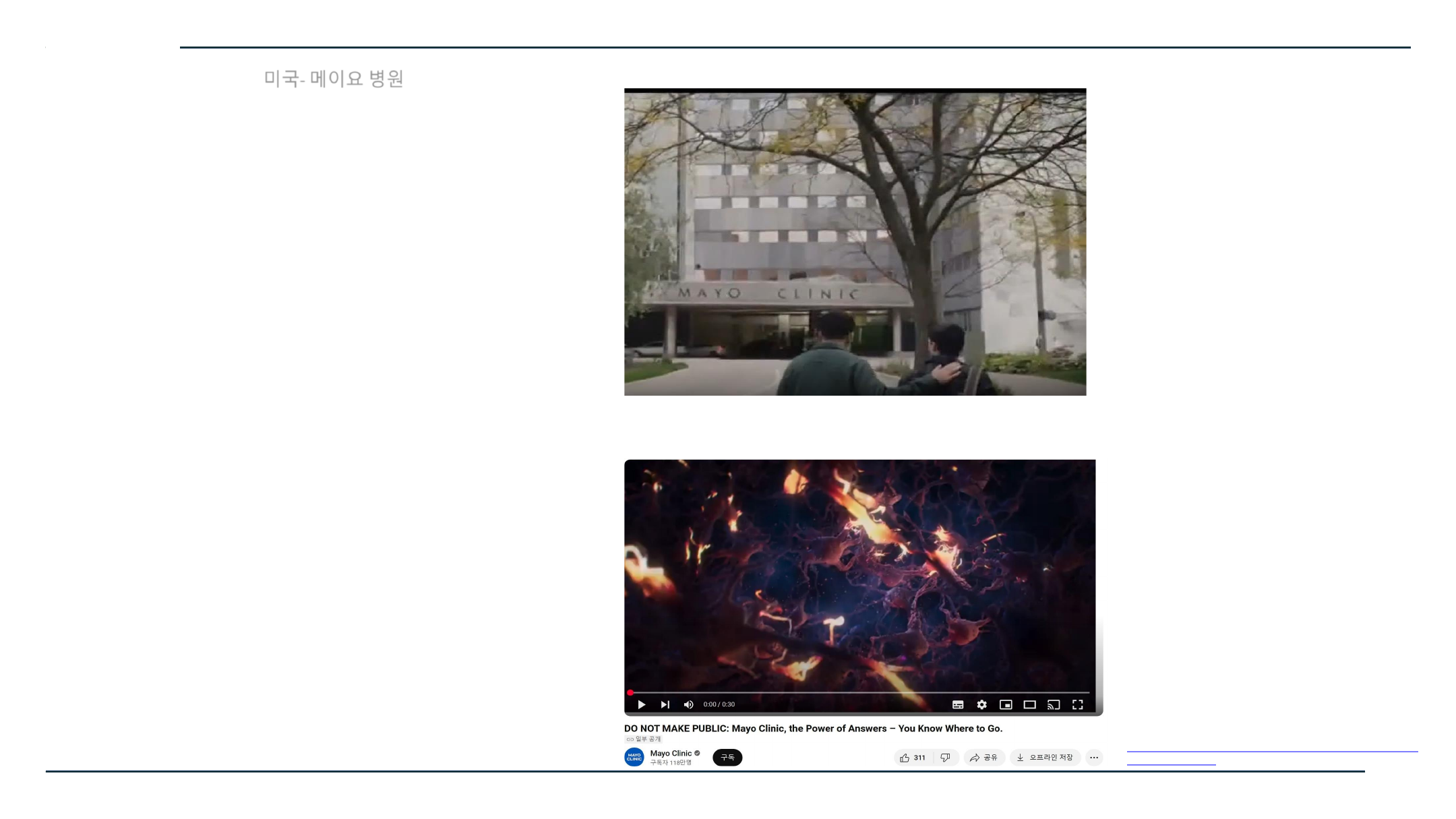Subscribe with the black 구독 button
The width and height of the screenshot is (1456, 819).
(x=727, y=758)
